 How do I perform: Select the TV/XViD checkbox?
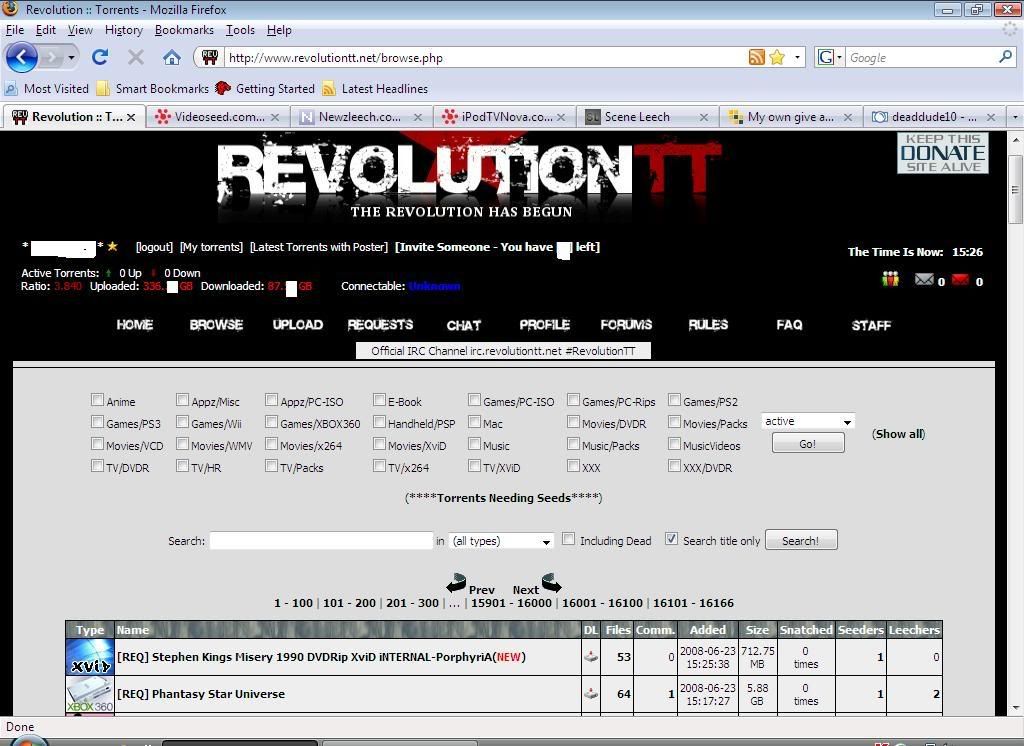[475, 466]
